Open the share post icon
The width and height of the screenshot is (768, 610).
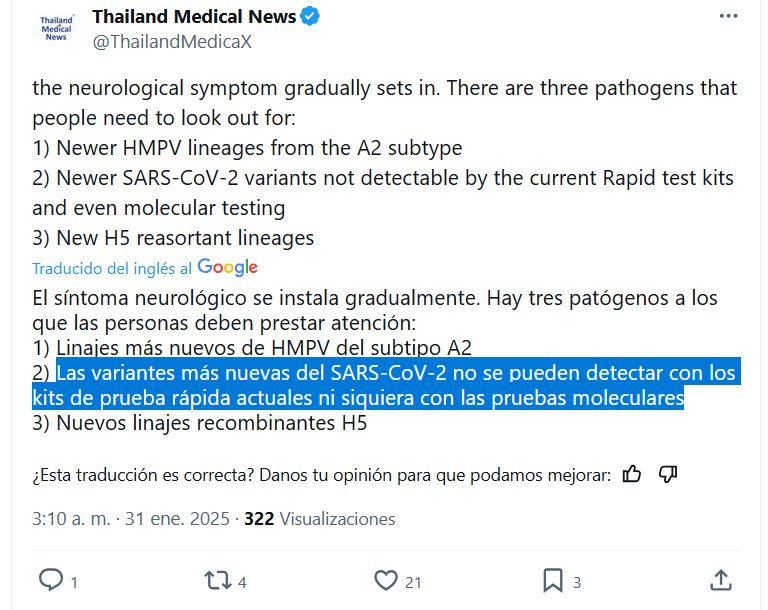(x=720, y=579)
